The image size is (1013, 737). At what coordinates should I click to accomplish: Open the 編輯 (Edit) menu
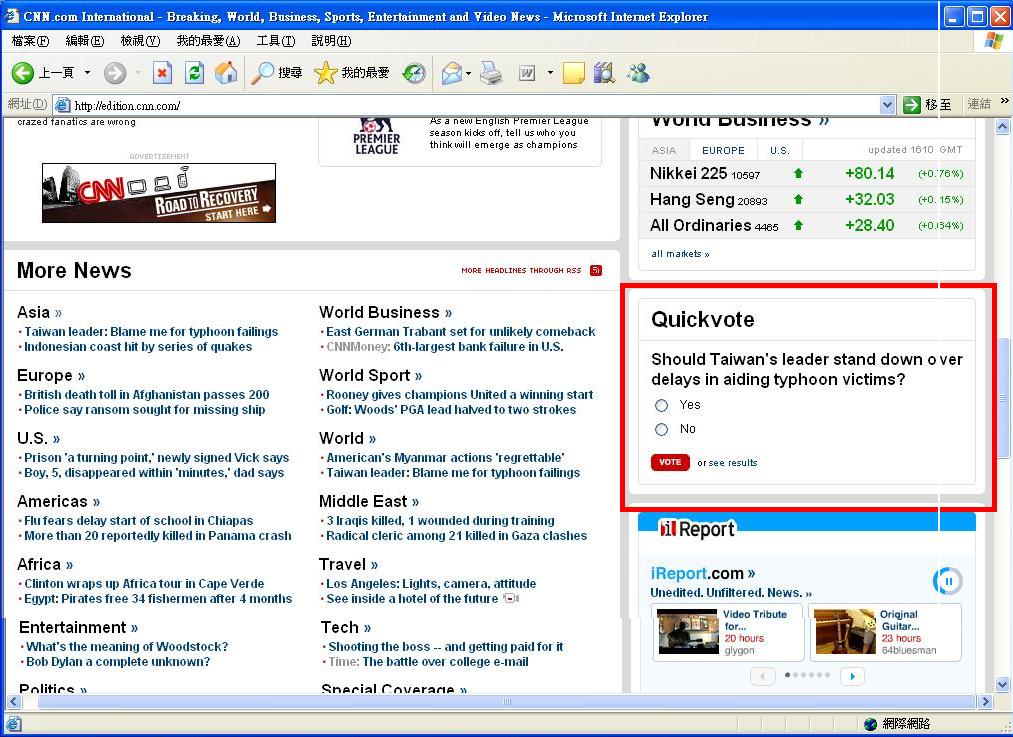[85, 41]
